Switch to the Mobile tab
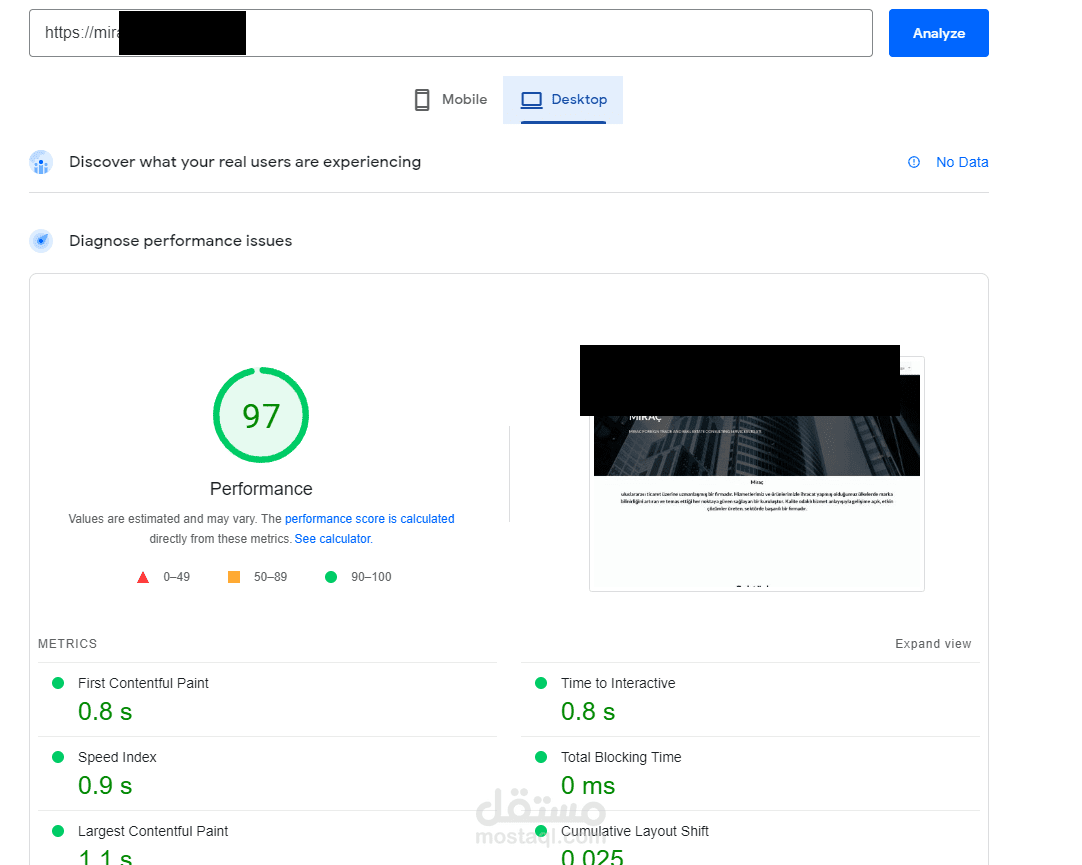1082x865 pixels. point(451,99)
